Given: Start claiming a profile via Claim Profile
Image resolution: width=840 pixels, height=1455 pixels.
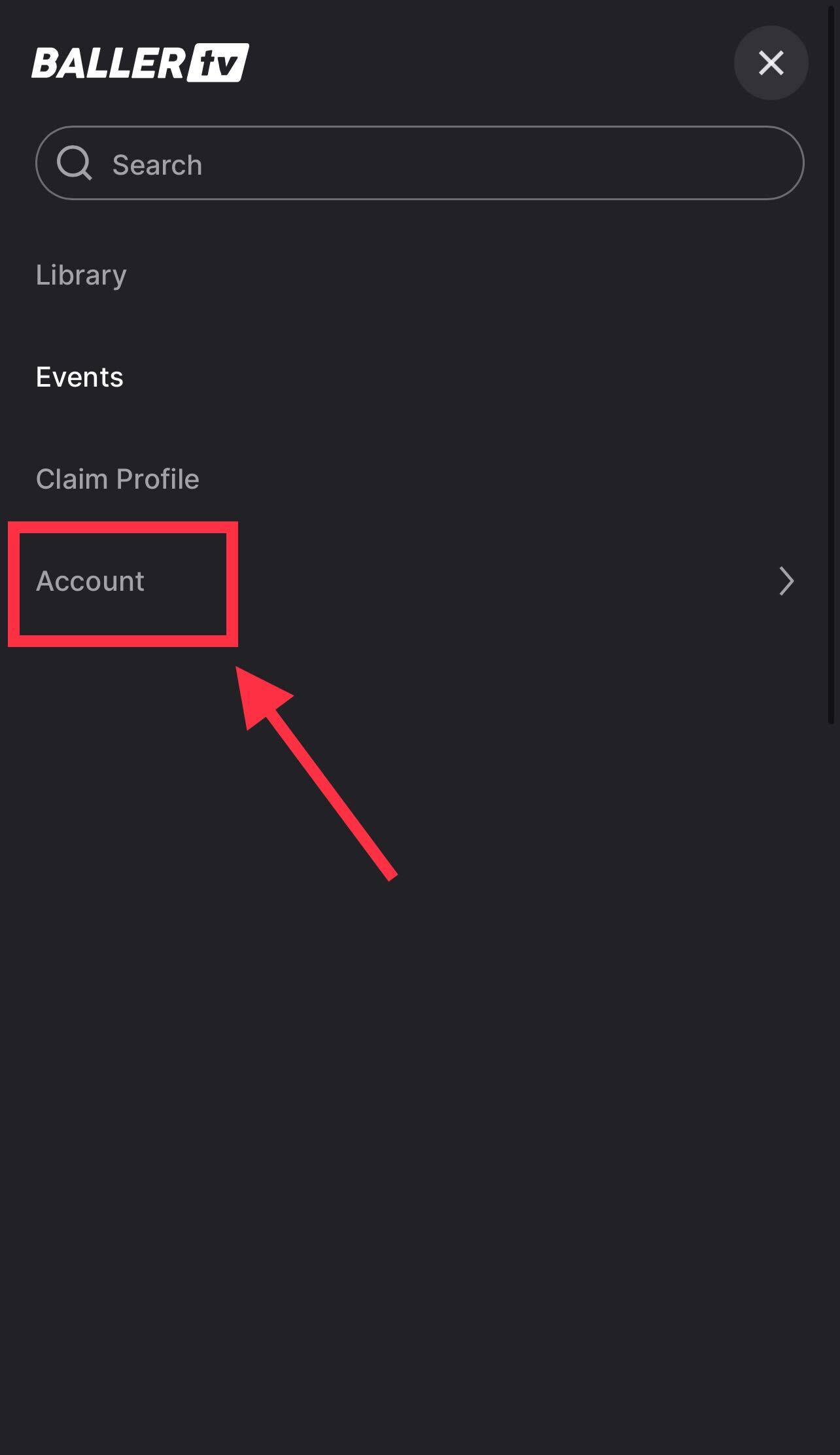Looking at the screenshot, I should click(x=118, y=479).
